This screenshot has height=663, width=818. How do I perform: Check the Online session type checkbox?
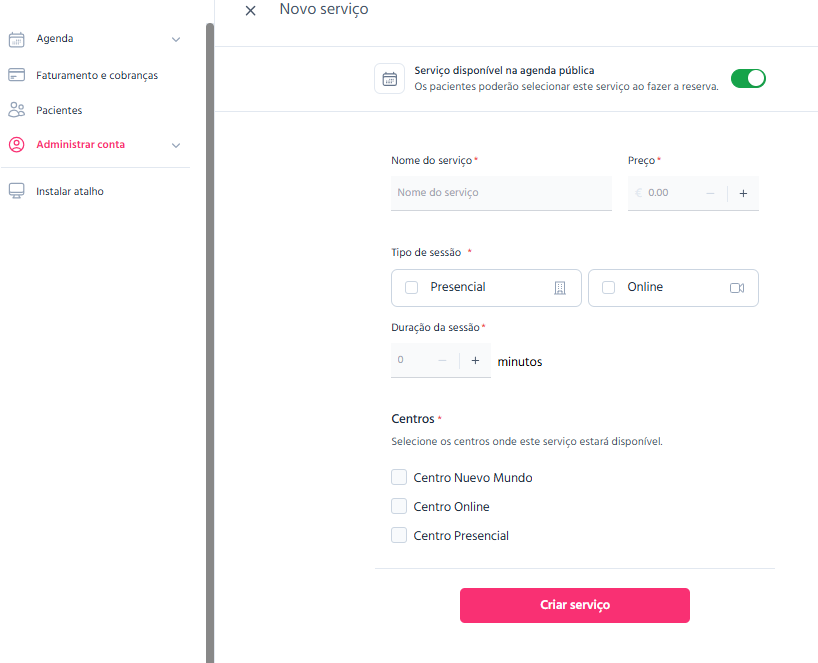click(608, 287)
